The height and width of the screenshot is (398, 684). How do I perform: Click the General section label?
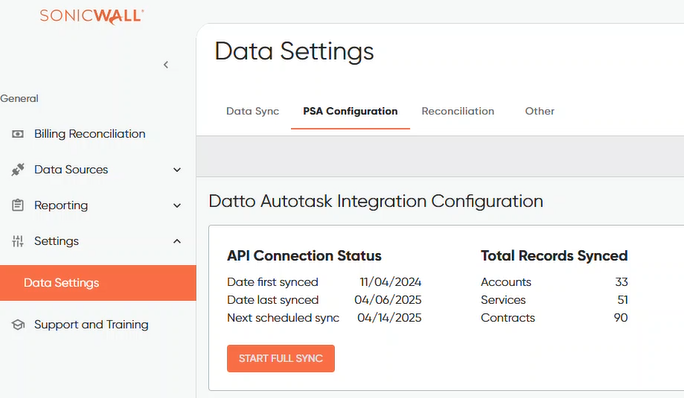[19, 99]
